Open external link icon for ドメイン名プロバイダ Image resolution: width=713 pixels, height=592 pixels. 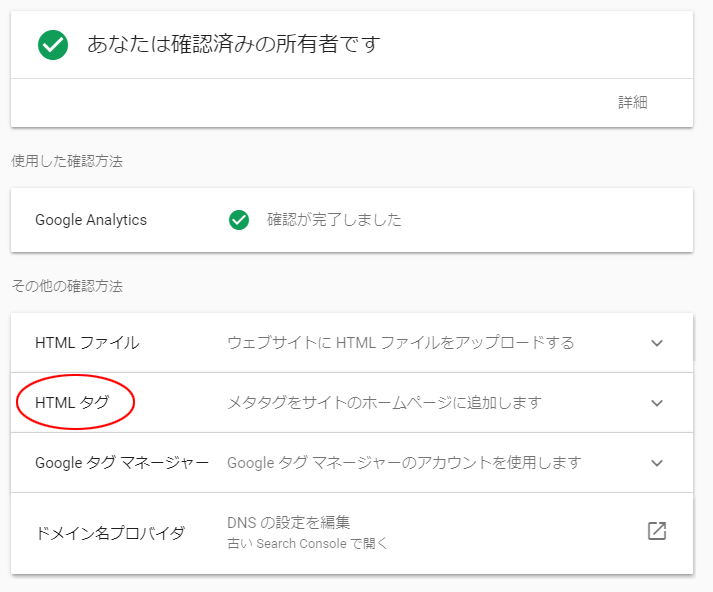(657, 531)
